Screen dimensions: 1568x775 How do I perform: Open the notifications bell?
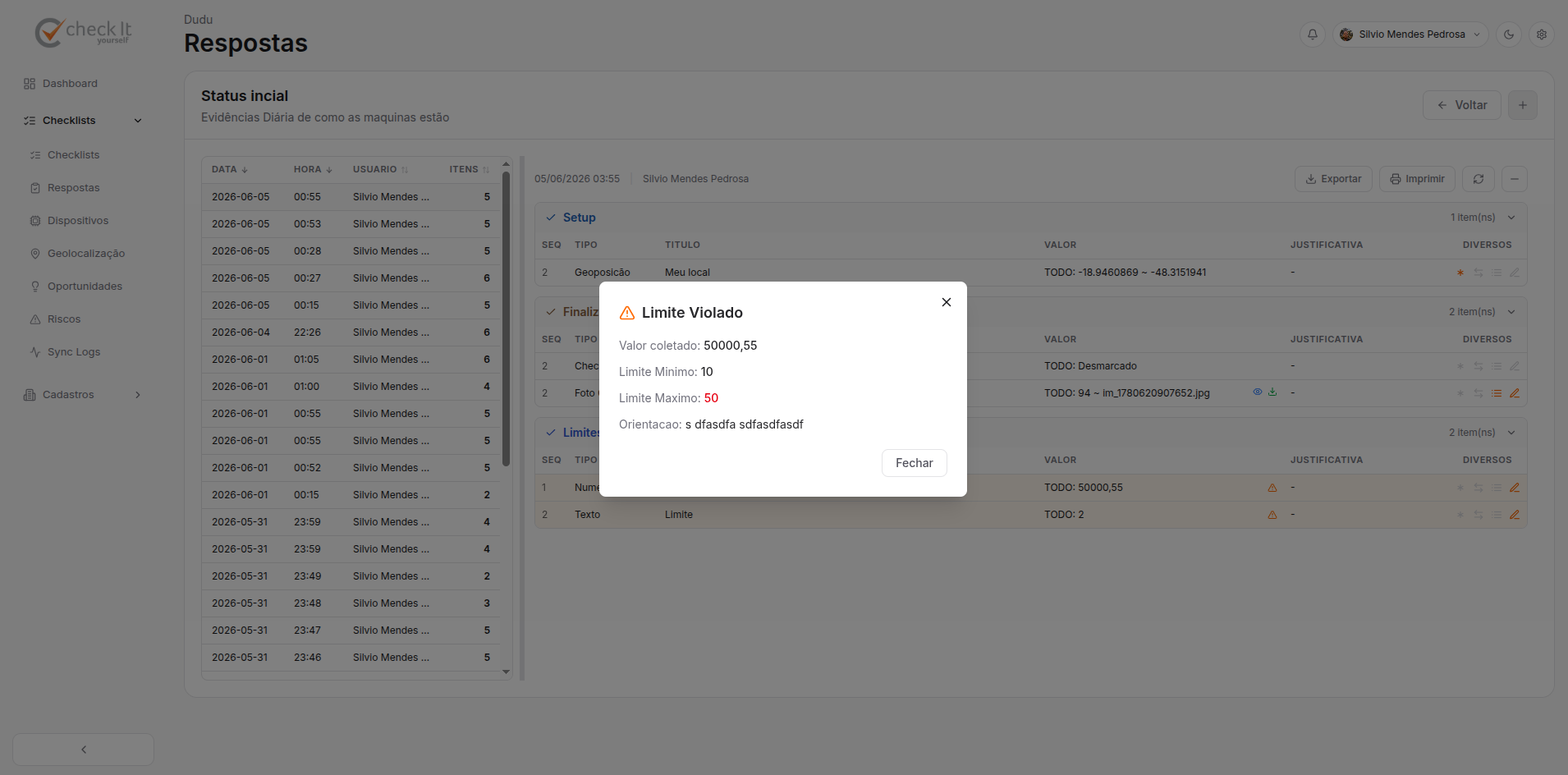[1313, 34]
